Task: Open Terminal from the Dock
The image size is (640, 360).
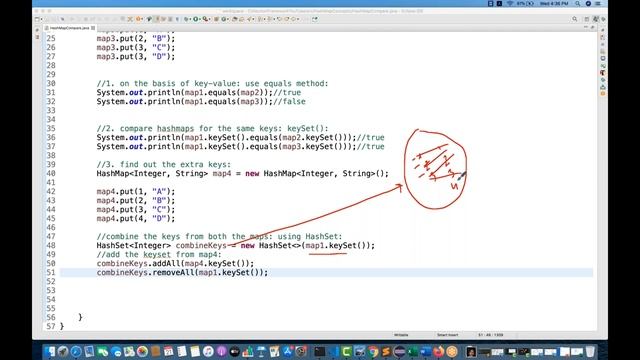Action: (x=320, y=351)
